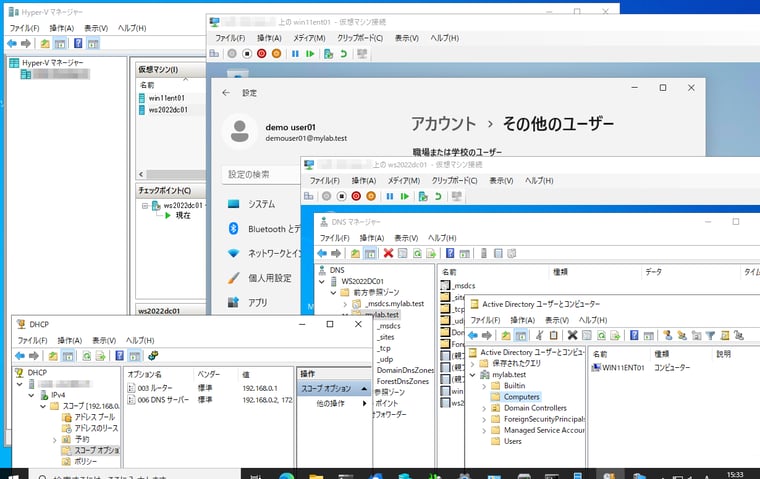Click orange save icon in win11ent01 VM toolbar
Image resolution: width=760 pixels, height=479 pixels.
click(277, 54)
